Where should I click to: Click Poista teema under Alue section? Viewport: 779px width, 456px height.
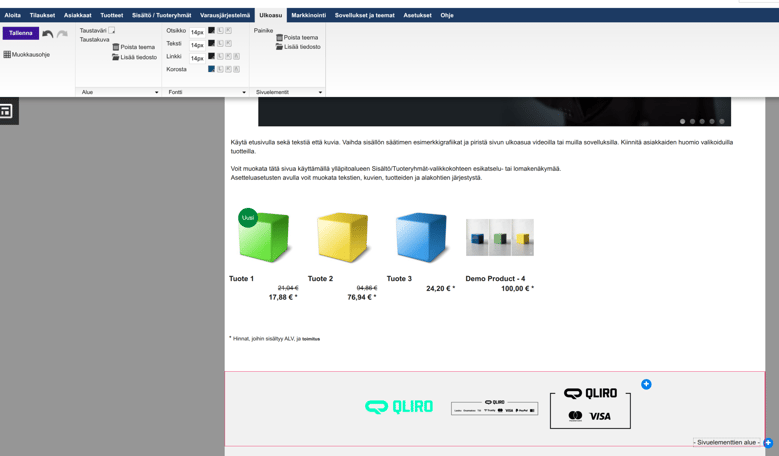click(x=134, y=47)
